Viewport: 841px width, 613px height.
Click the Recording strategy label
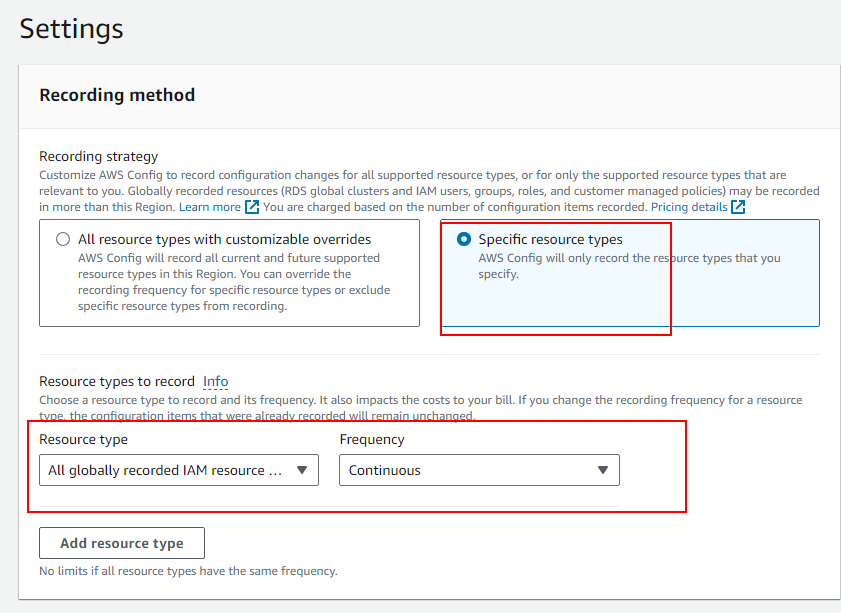click(98, 156)
